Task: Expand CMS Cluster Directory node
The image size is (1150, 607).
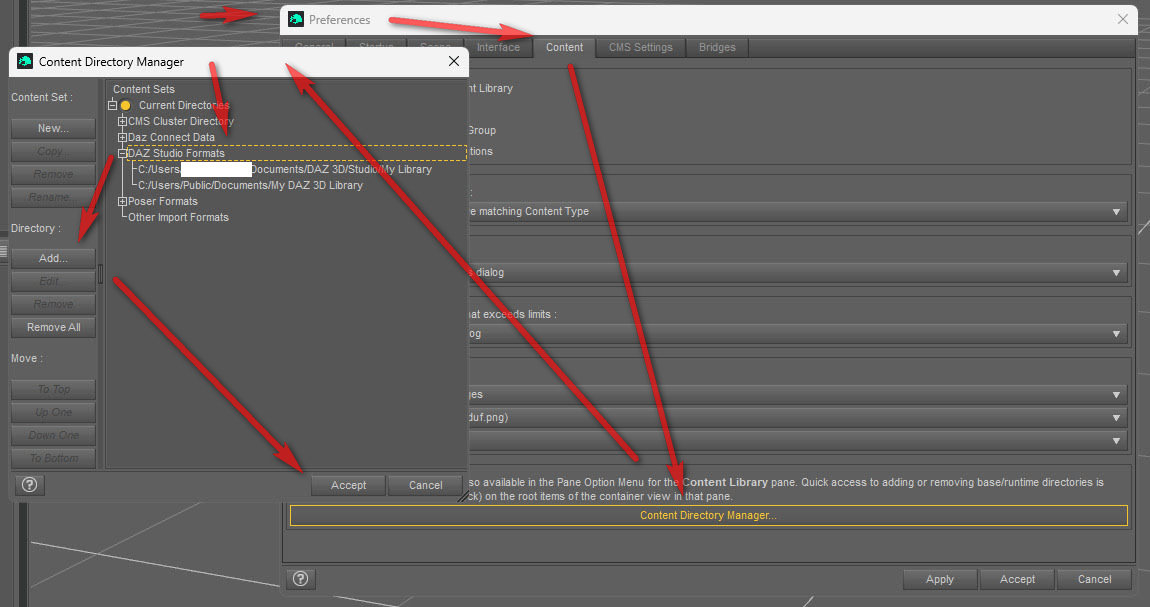Action: [x=122, y=122]
